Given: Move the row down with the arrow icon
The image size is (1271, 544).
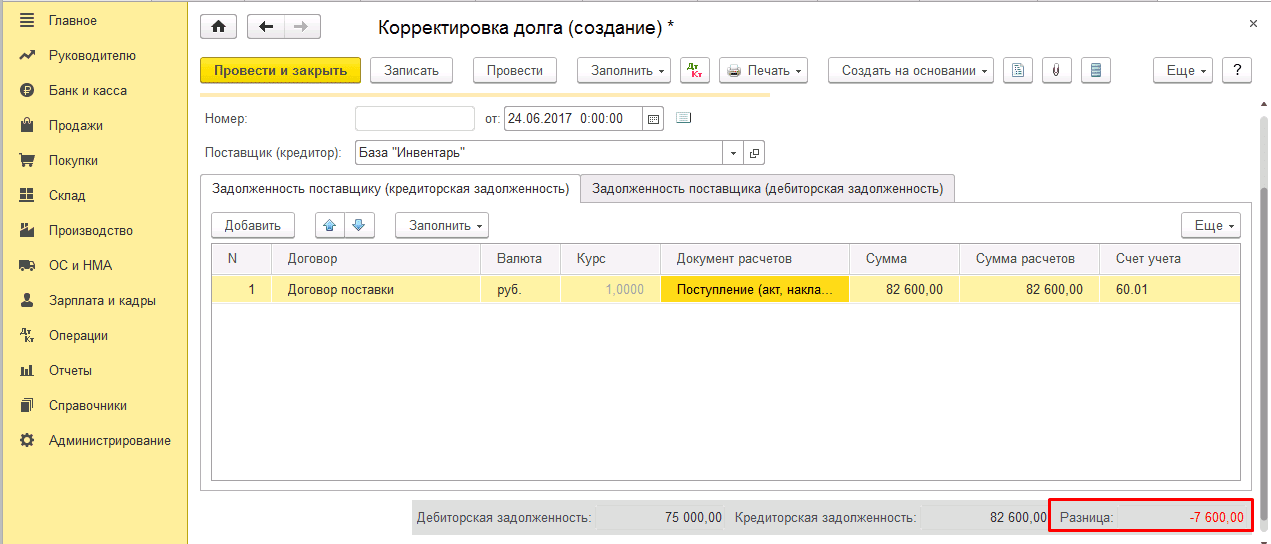Looking at the screenshot, I should click(x=359, y=225).
